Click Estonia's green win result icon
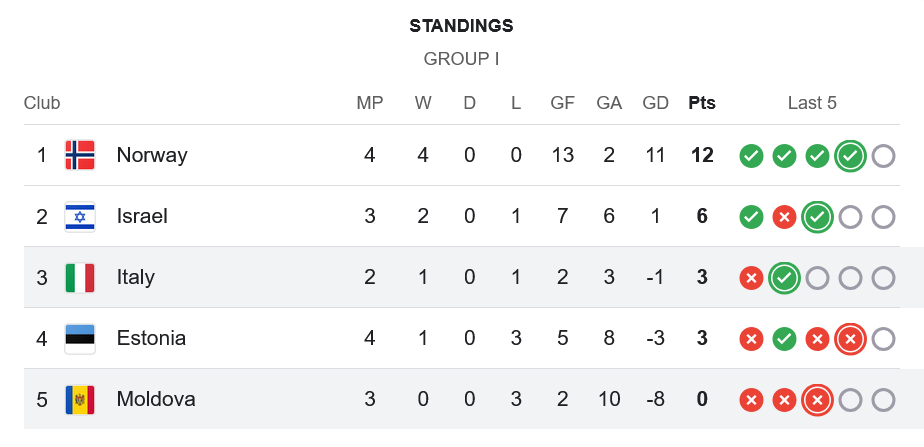The image size is (924, 447). click(784, 339)
